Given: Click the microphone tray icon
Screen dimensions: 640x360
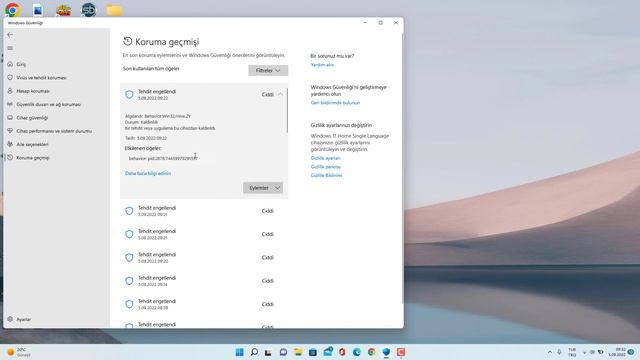Looking at the screenshot, I should click(x=559, y=352).
